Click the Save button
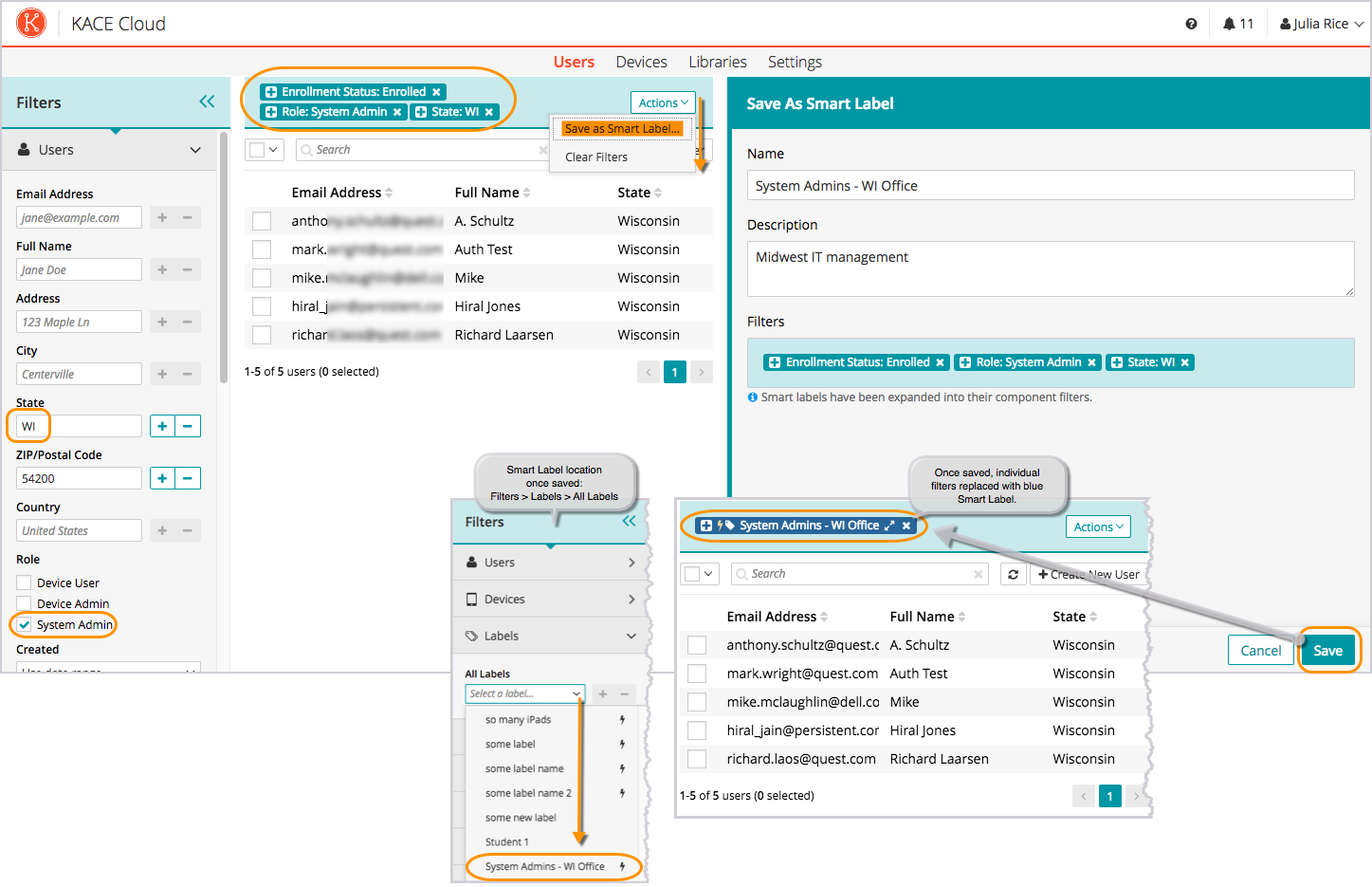The image size is (1372, 887). point(1327,650)
